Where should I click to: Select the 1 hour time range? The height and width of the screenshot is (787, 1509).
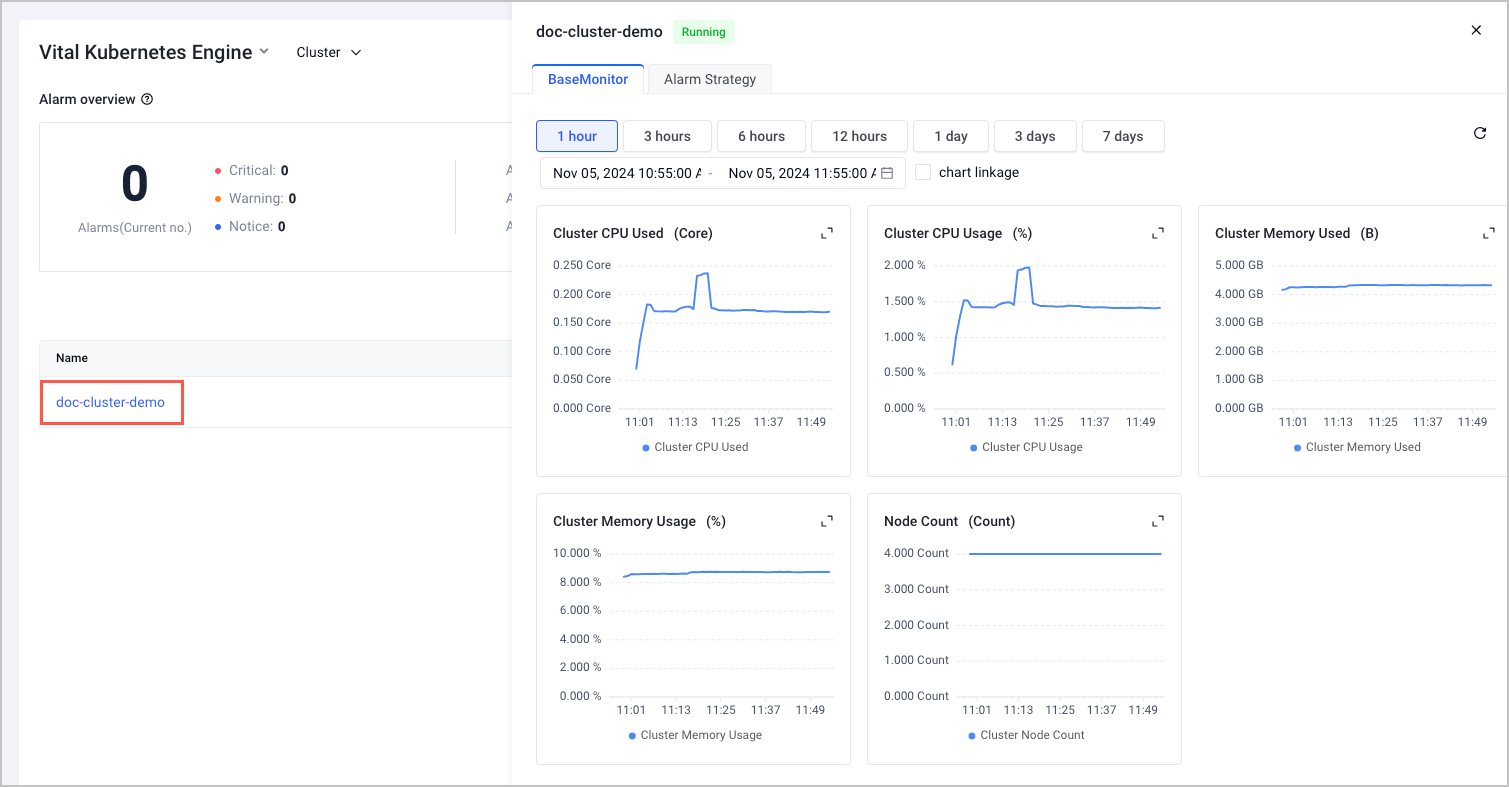click(x=577, y=136)
